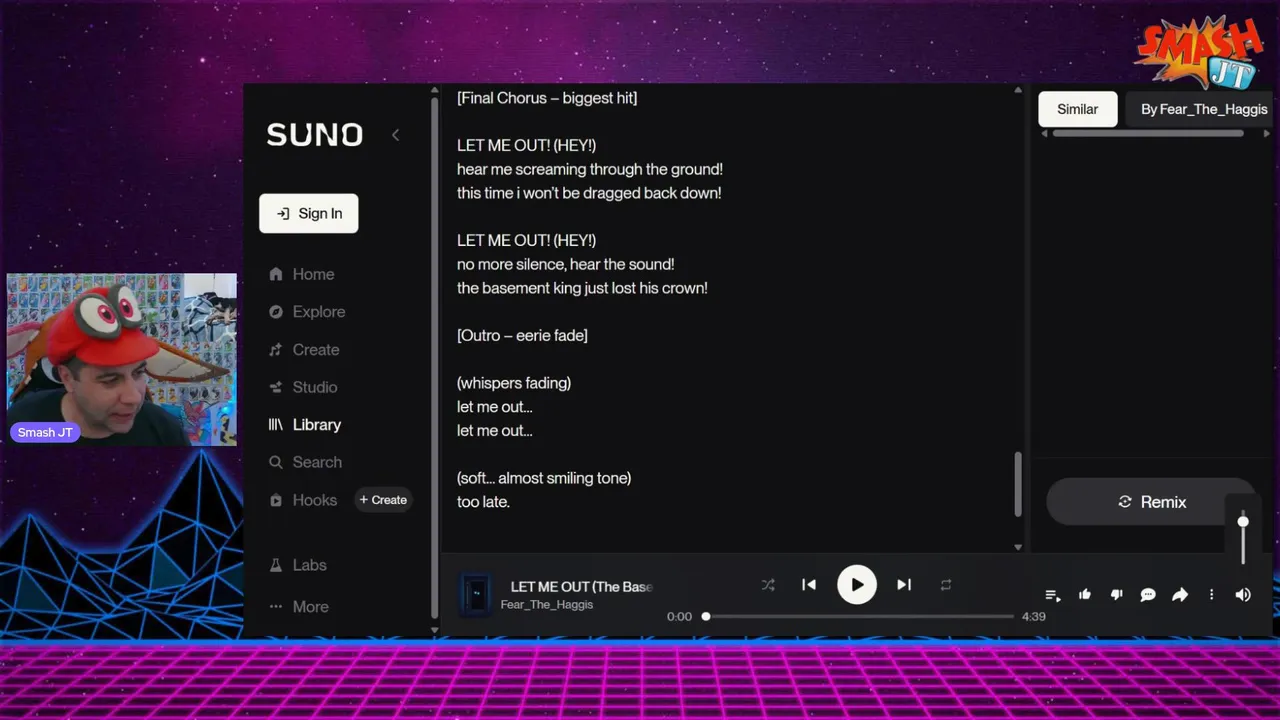The image size is (1280, 720).
Task: Share the song with arrow icon
Action: pos(1180,595)
